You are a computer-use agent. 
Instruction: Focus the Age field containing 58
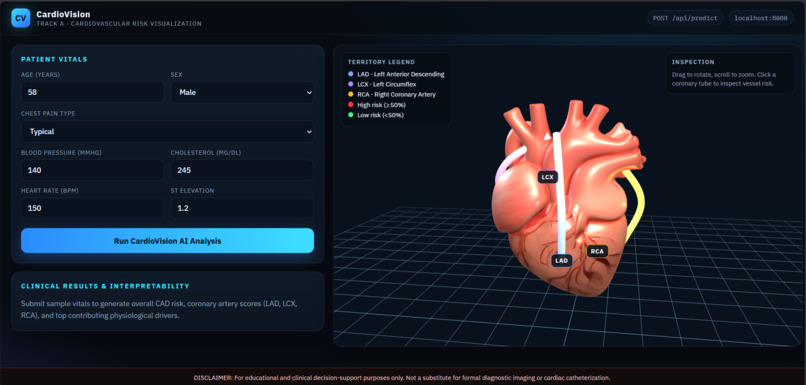pyautogui.click(x=93, y=93)
